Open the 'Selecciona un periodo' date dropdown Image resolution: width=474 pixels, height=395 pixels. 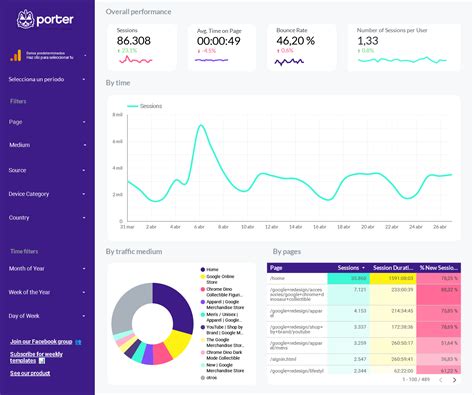coord(47,79)
